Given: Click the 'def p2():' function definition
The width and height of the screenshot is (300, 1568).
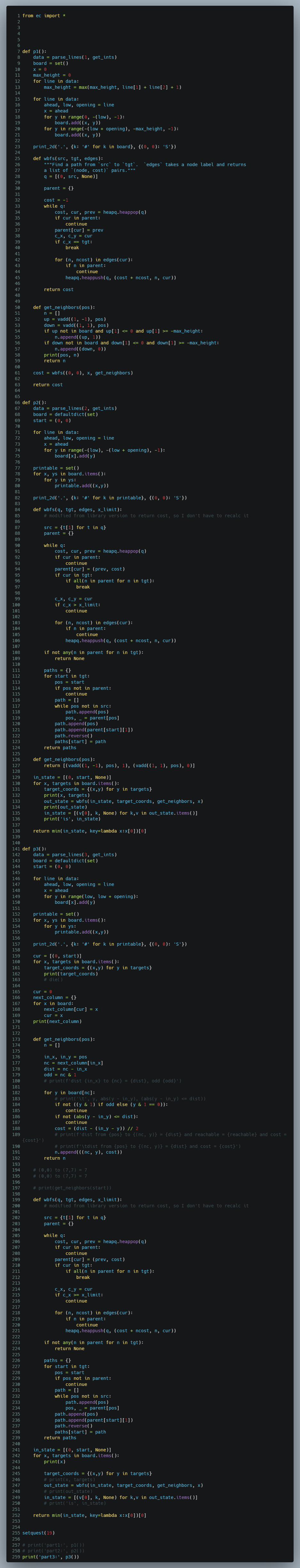Looking at the screenshot, I should (x=34, y=403).
